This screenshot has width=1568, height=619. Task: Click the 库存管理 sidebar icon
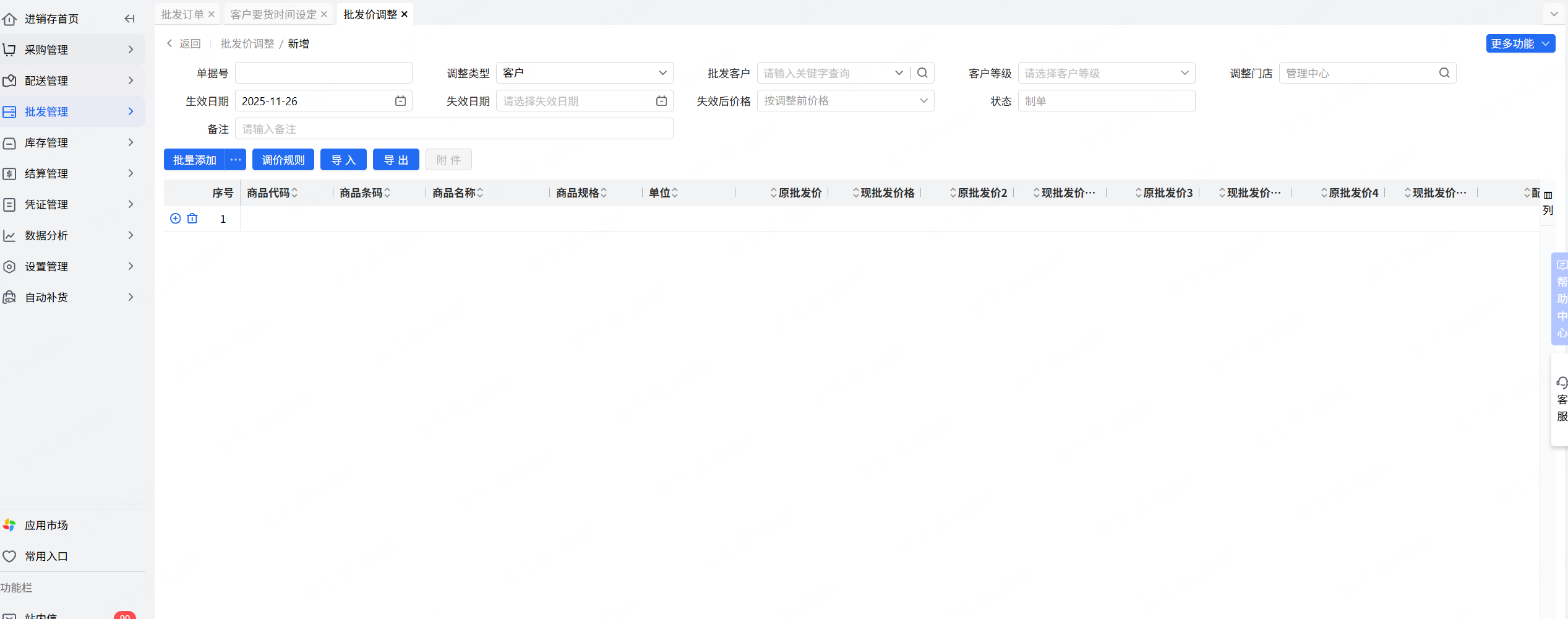point(9,143)
